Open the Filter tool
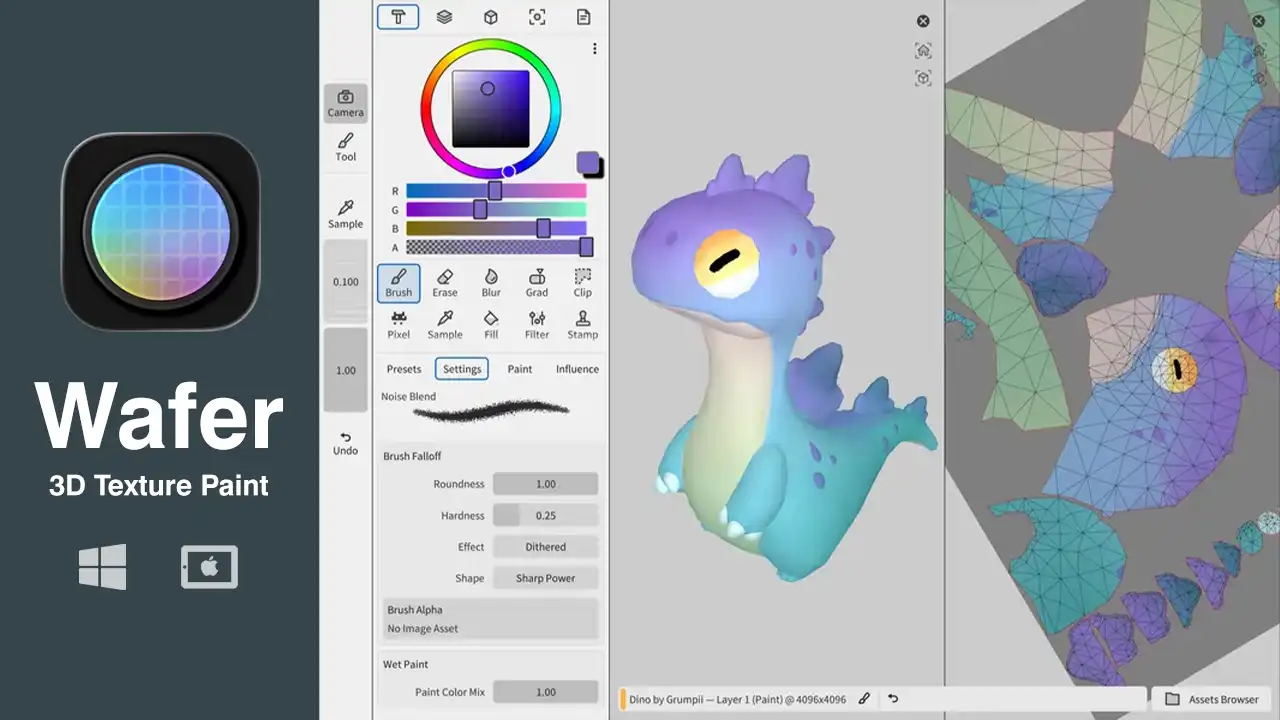 (x=537, y=325)
